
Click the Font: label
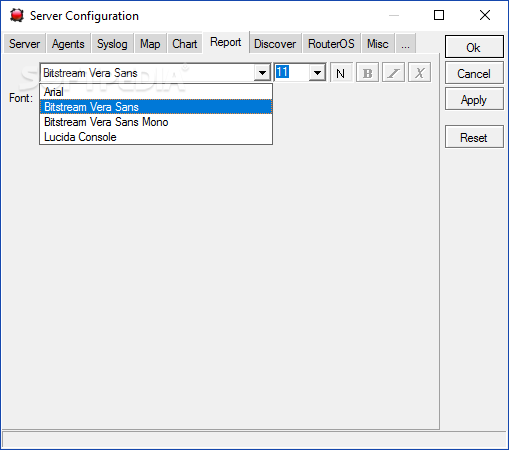[21, 98]
